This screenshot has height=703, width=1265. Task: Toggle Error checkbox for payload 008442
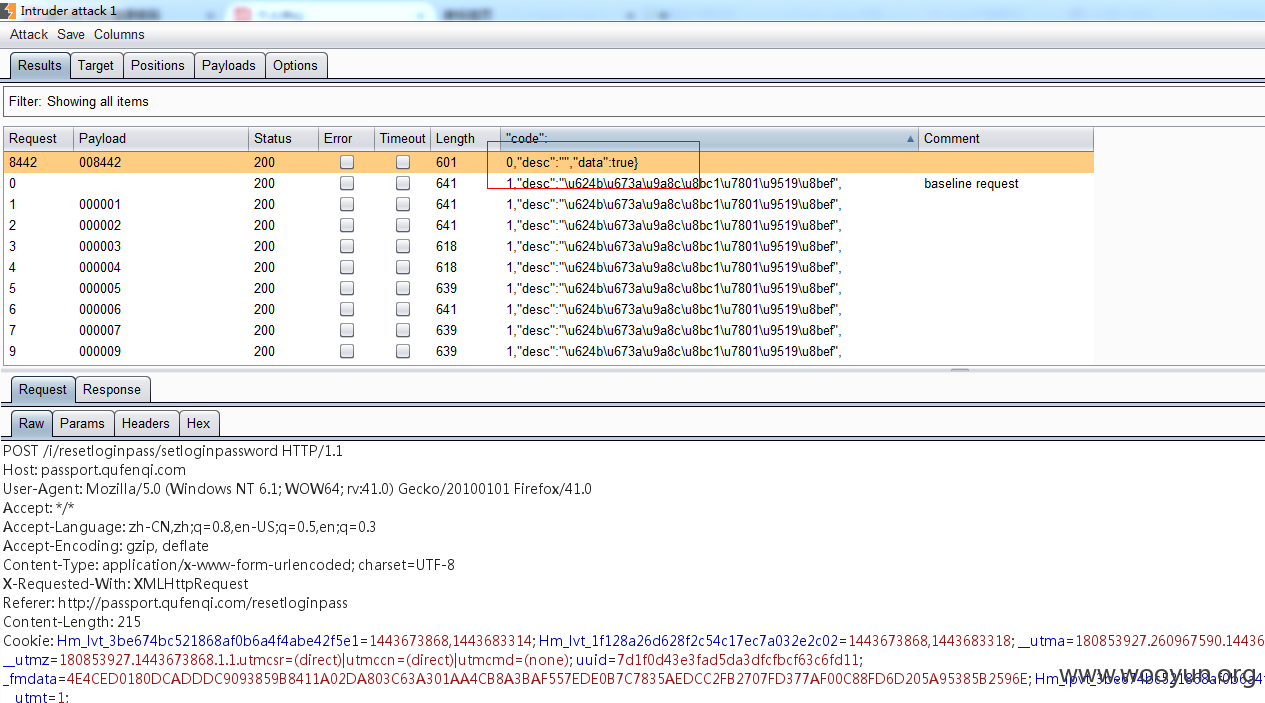point(346,162)
